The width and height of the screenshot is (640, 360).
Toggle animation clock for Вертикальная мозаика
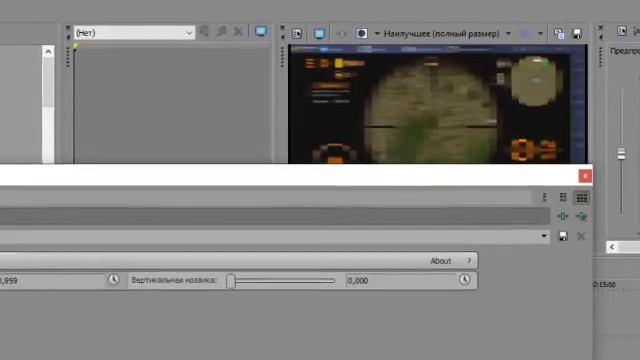(464, 280)
